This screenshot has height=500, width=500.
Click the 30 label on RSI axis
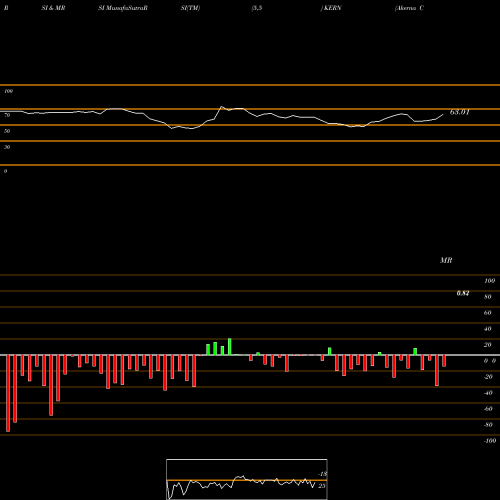pos(7,147)
